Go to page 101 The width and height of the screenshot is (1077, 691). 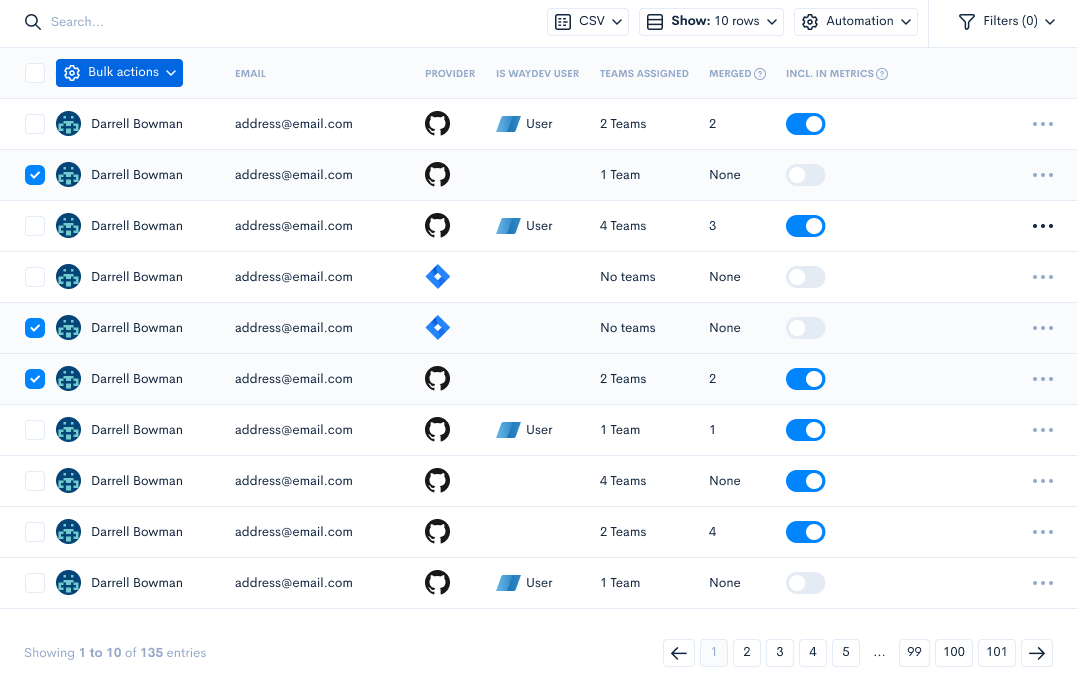(997, 653)
